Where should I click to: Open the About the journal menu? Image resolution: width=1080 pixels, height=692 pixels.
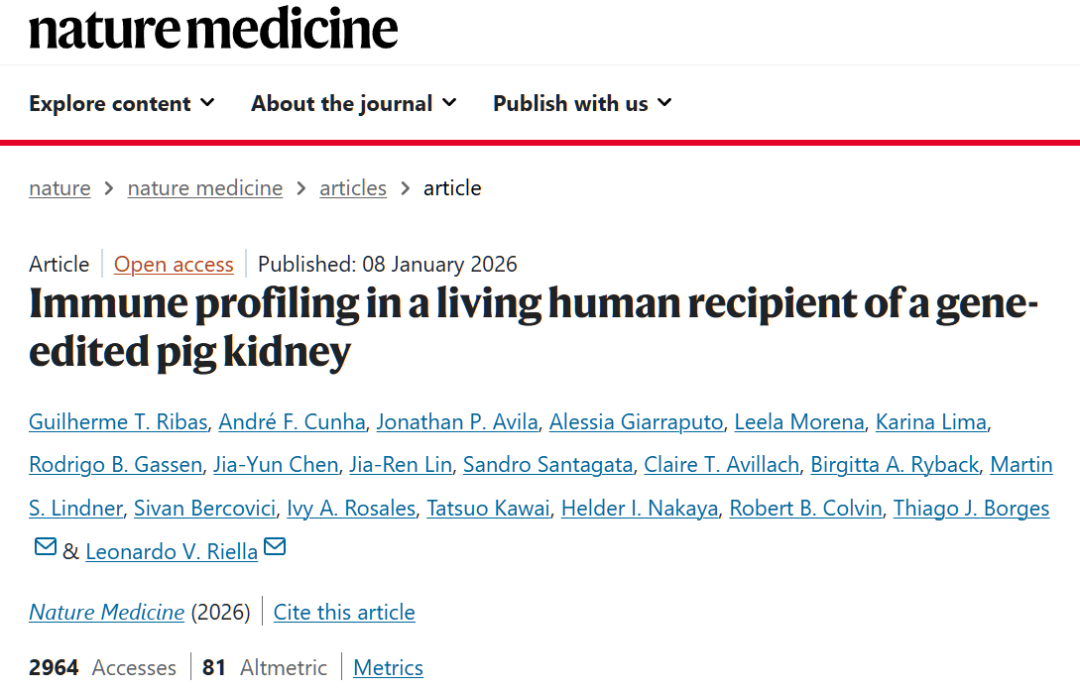coord(353,103)
